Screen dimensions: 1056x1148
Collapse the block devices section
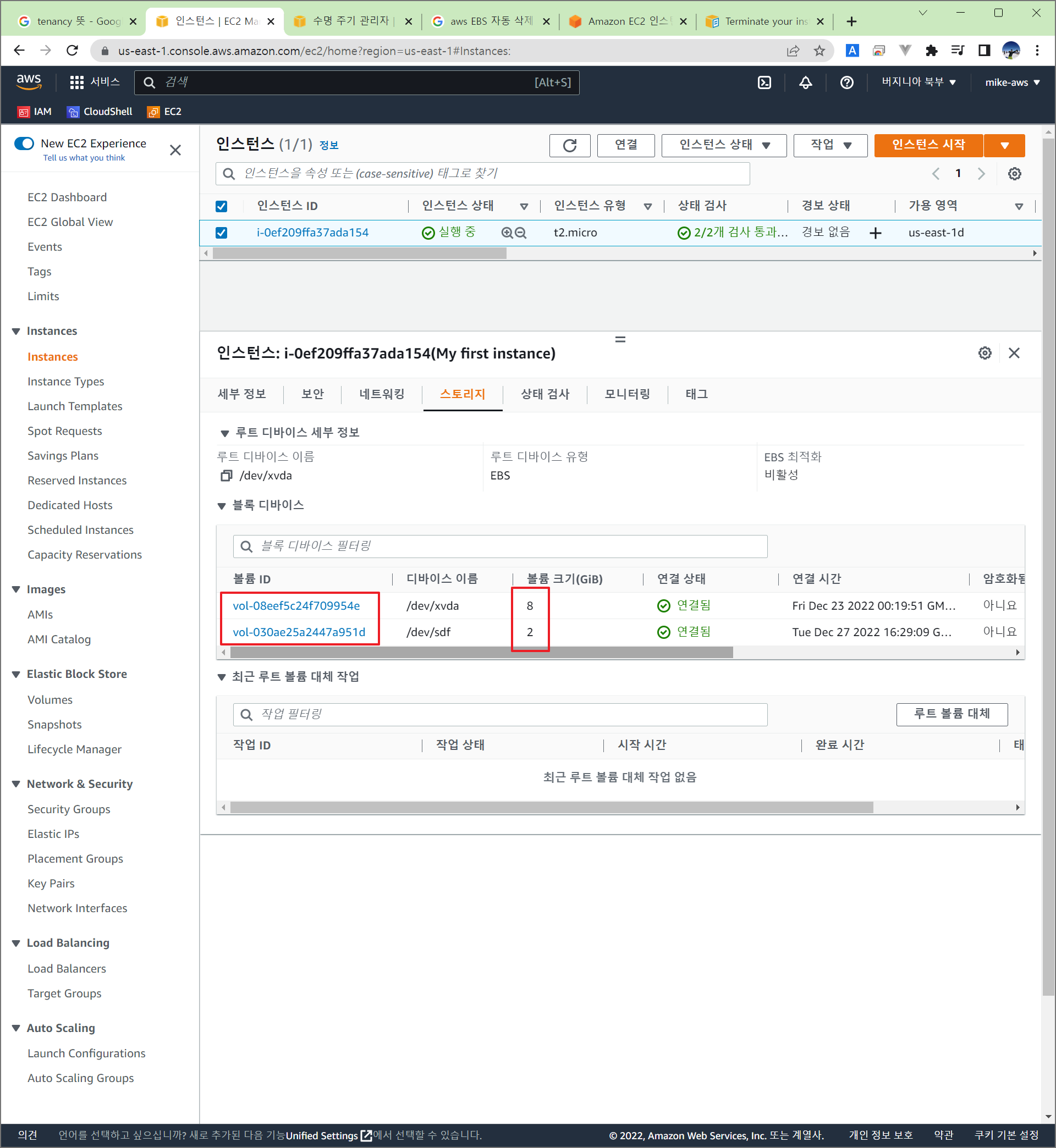pyautogui.click(x=222, y=506)
